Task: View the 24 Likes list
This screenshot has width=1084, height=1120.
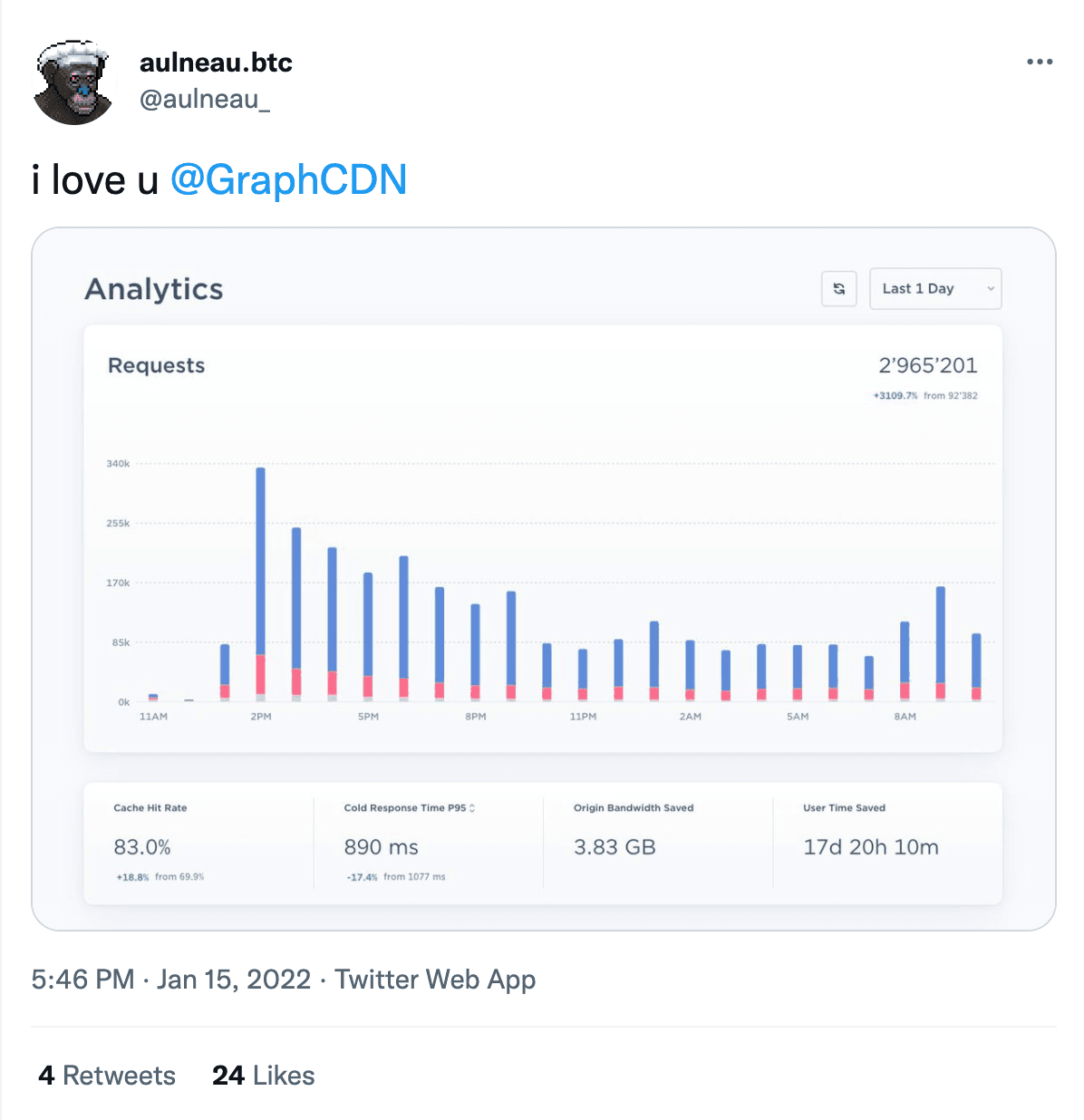Action: [262, 1075]
